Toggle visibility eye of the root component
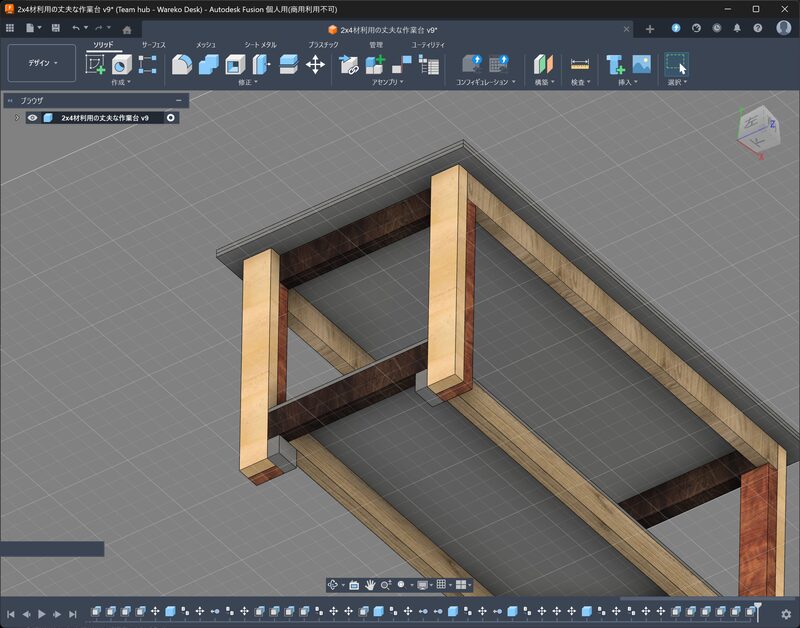Image resolution: width=800 pixels, height=628 pixels. point(33,118)
